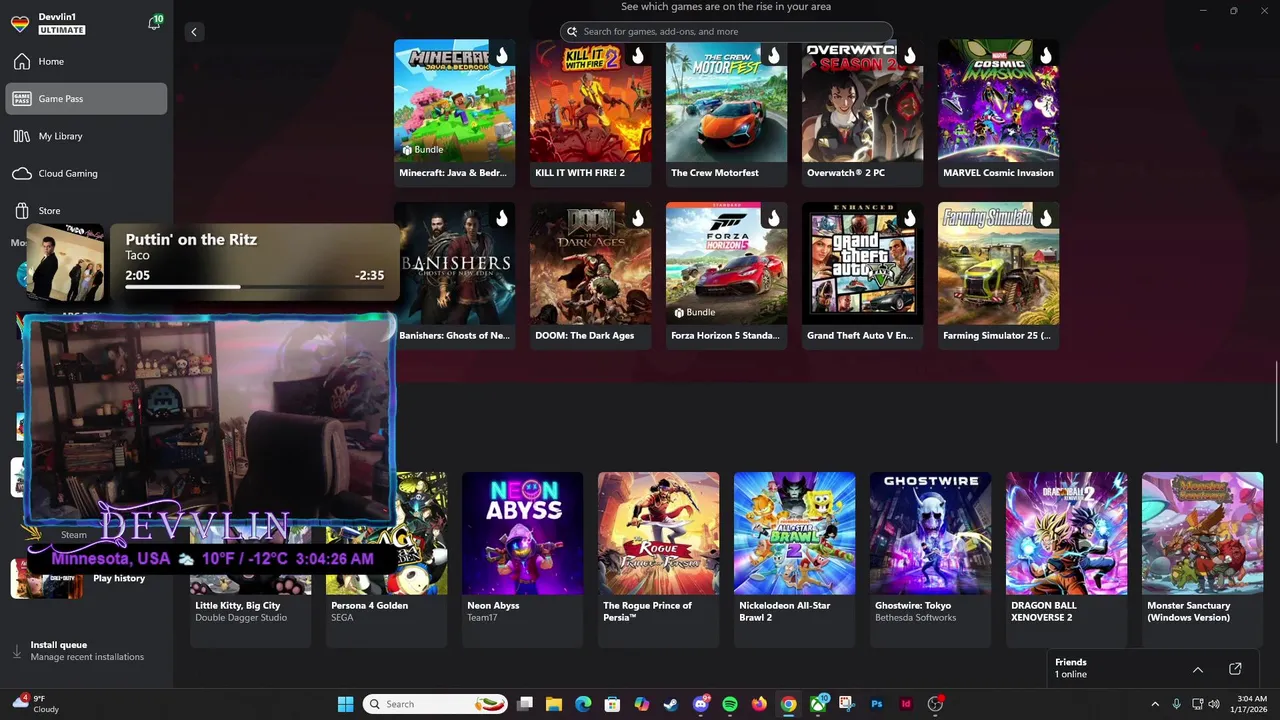Open Forza Horizon 5 Standard tile
Viewport: 1280px width, 720px height.
click(727, 275)
